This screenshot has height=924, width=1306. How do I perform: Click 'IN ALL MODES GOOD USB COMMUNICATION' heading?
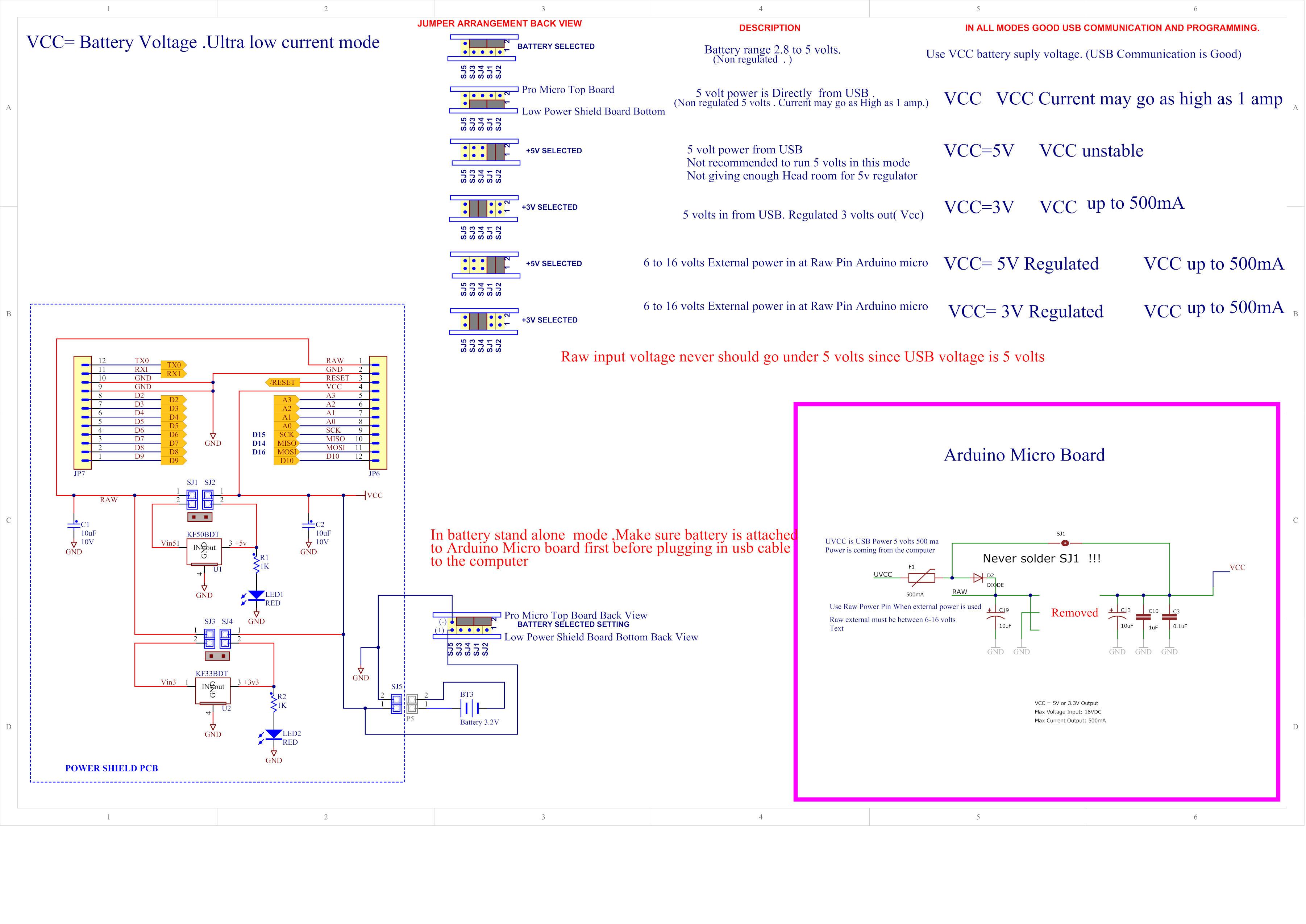point(1112,28)
